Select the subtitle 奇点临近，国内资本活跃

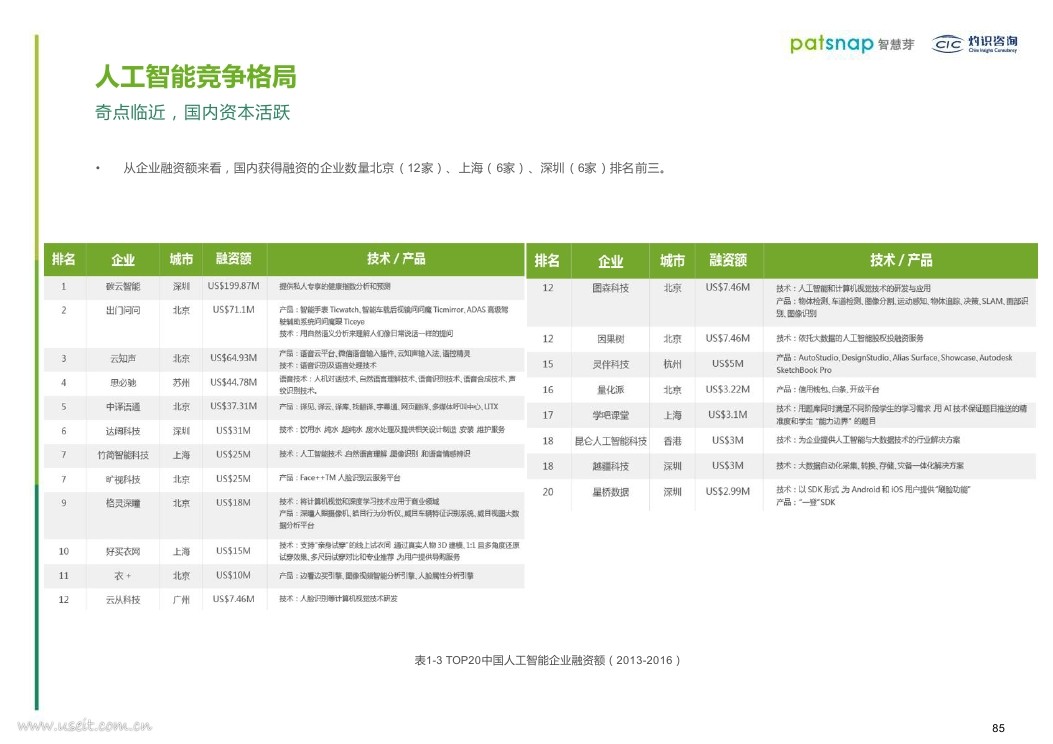[x=192, y=112]
